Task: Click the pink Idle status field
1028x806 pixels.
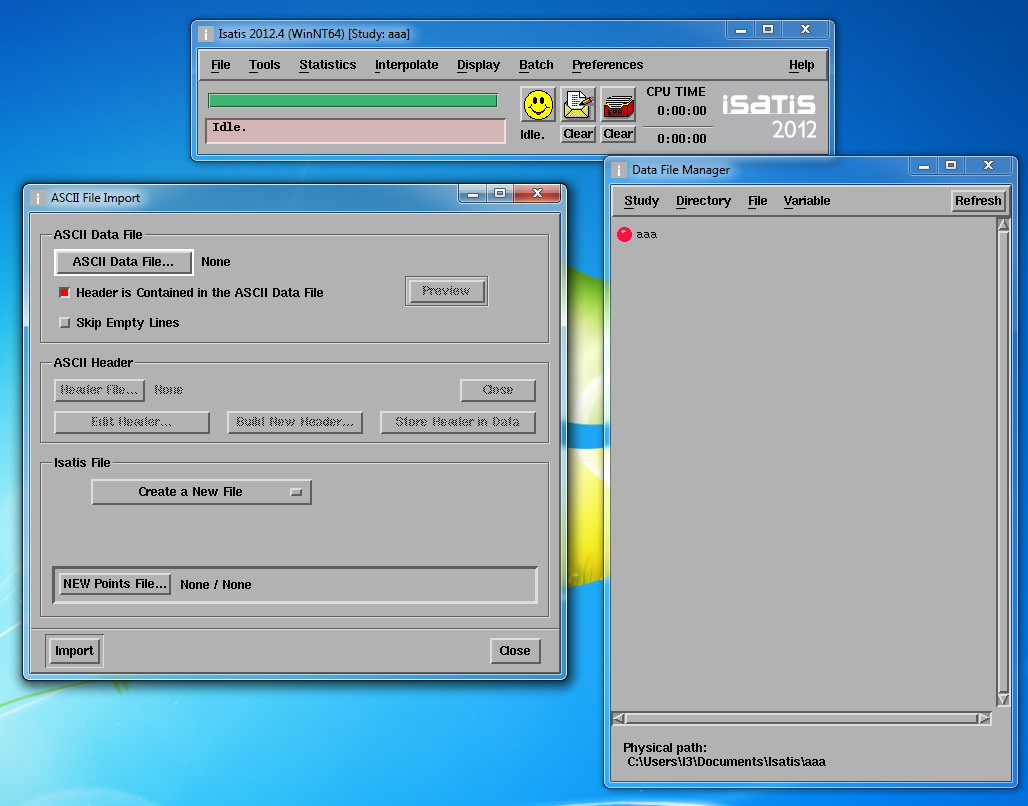Action: [356, 131]
